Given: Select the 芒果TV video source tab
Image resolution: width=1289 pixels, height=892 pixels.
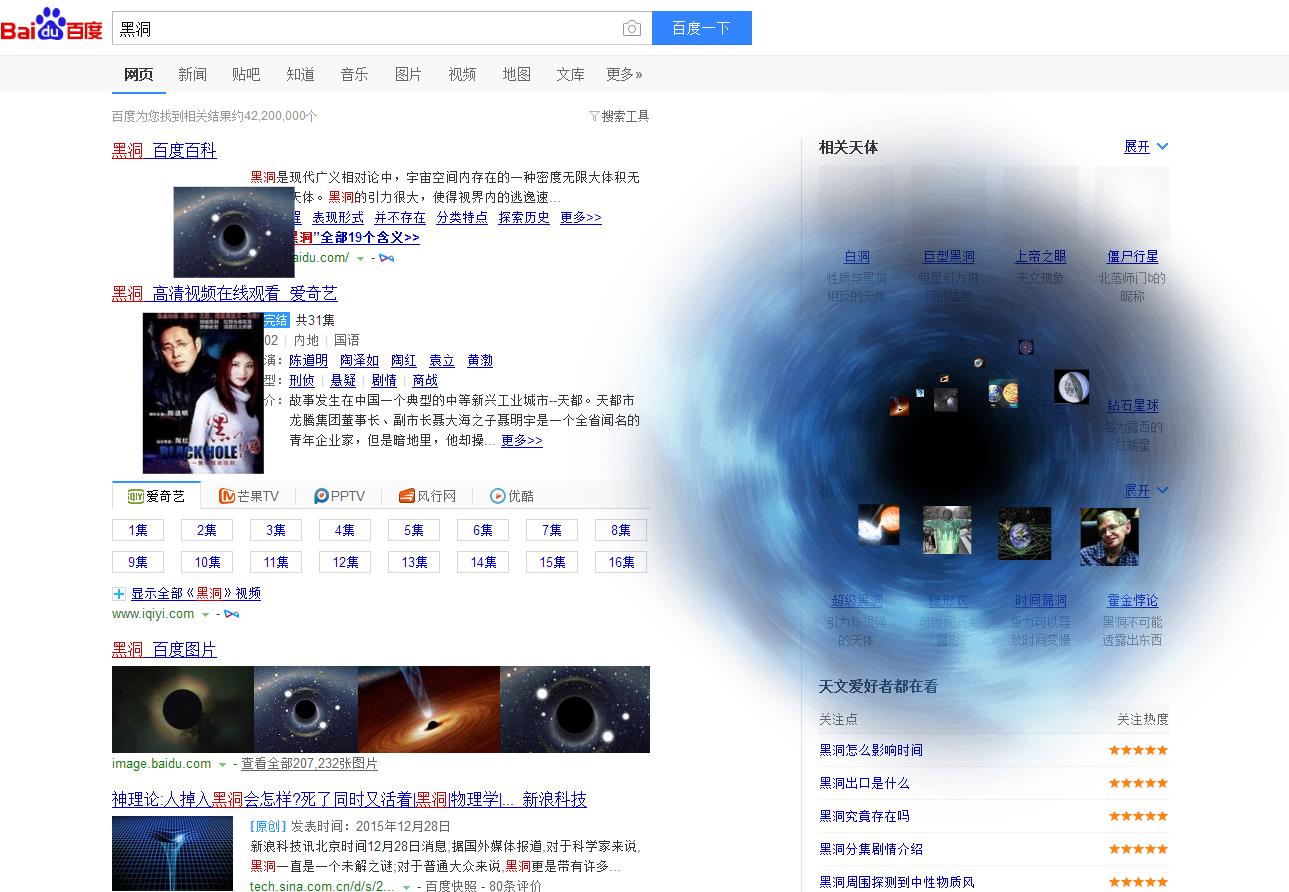Looking at the screenshot, I should point(249,496).
